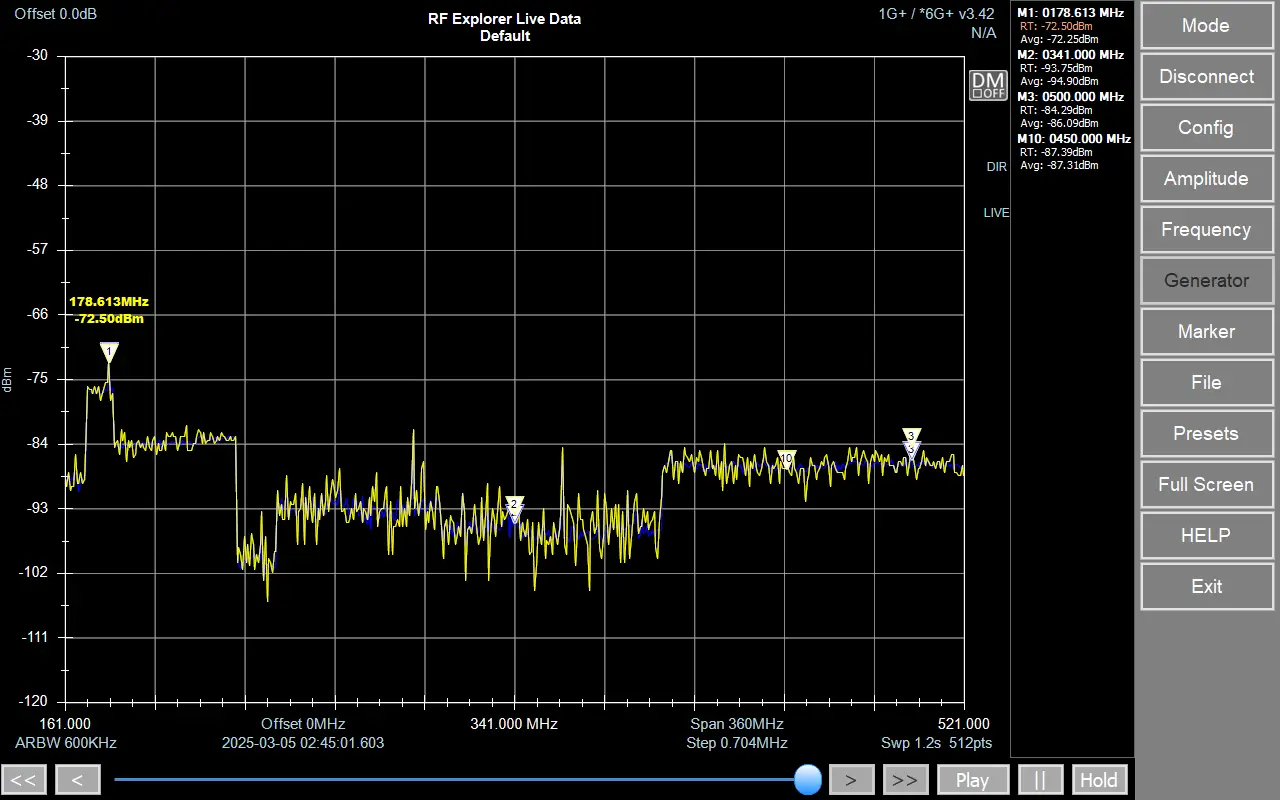
Task: Click the sweep position slider handle
Action: [807, 779]
